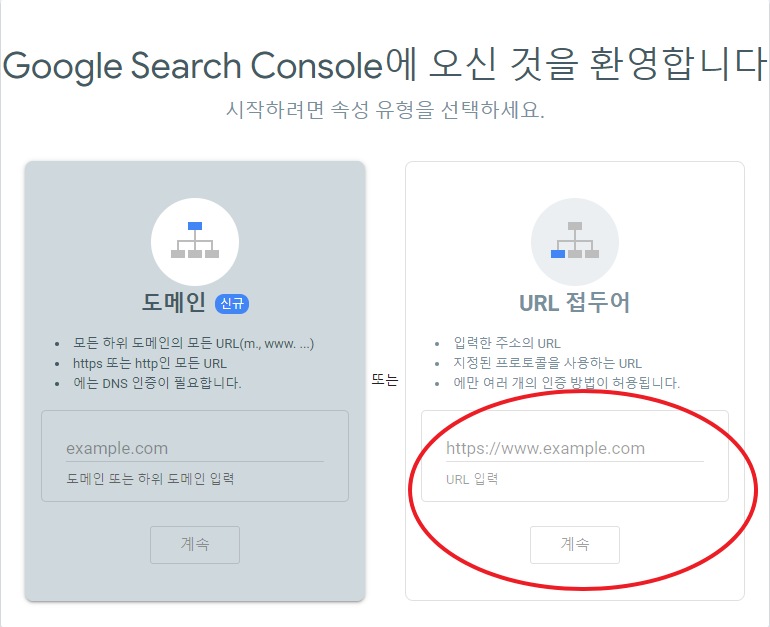Click the bullet https 또는 http인 모든 URL
The width and height of the screenshot is (770, 627).
tap(150, 363)
